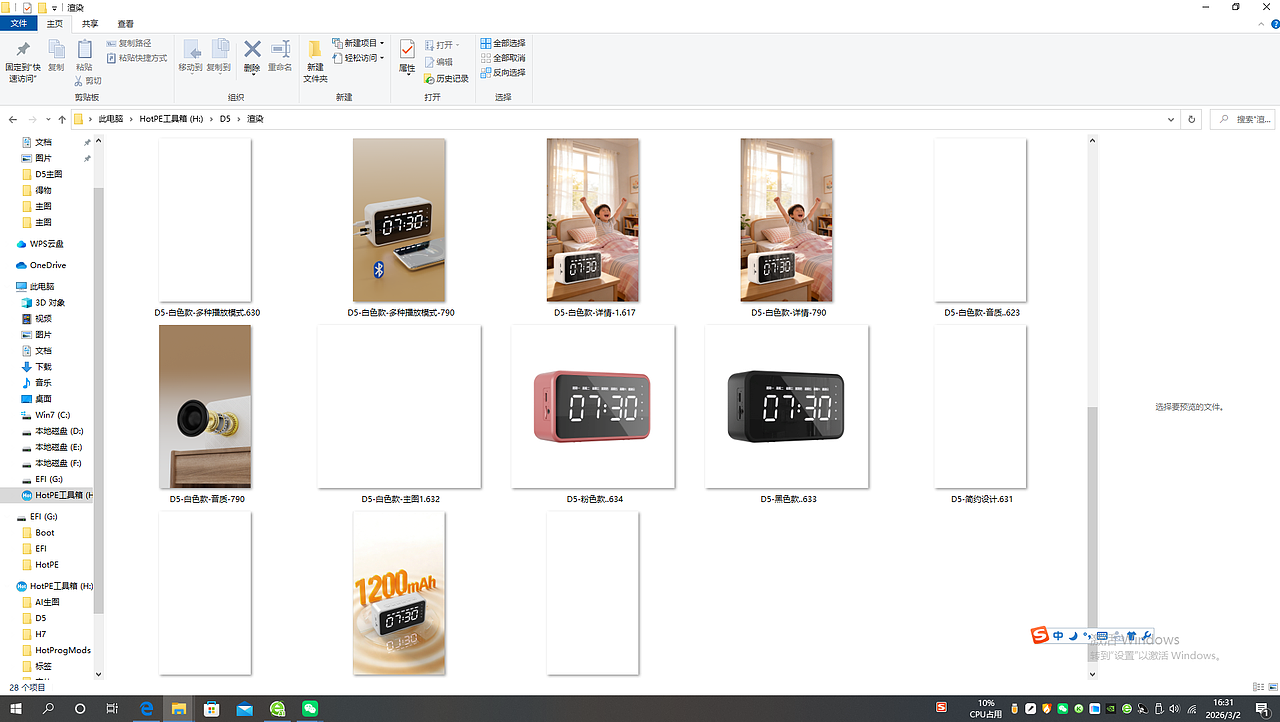Open WeChat from the taskbar
Viewport: 1280px width, 722px height.
tap(310, 709)
